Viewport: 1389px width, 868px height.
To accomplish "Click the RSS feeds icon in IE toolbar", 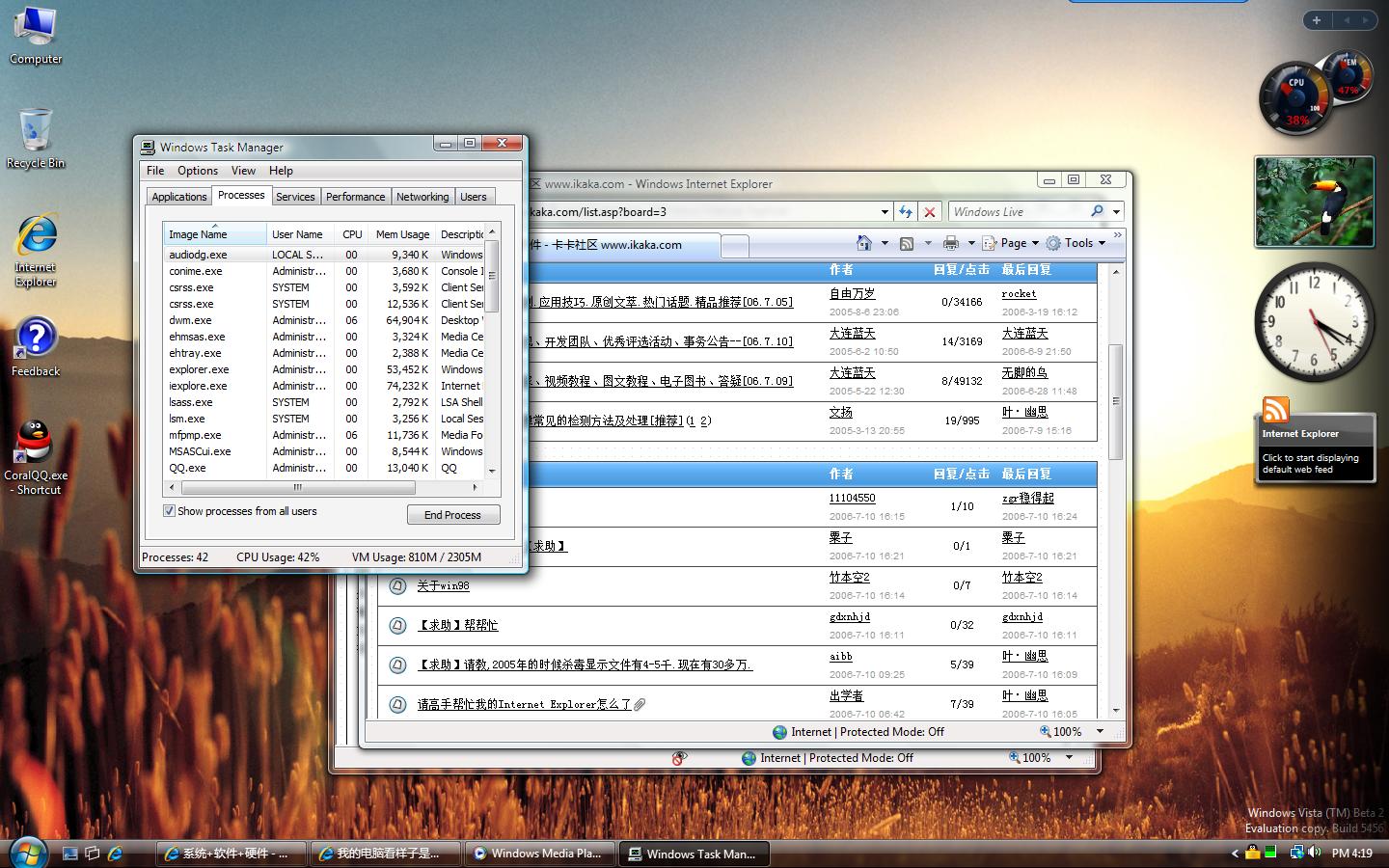I will click(907, 243).
